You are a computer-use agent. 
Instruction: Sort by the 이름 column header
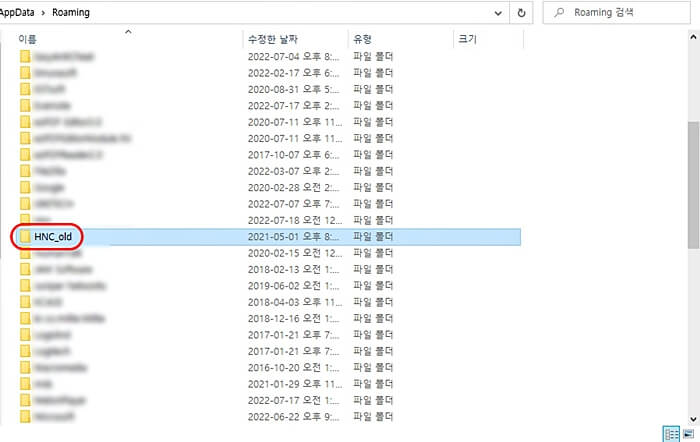(x=27, y=39)
